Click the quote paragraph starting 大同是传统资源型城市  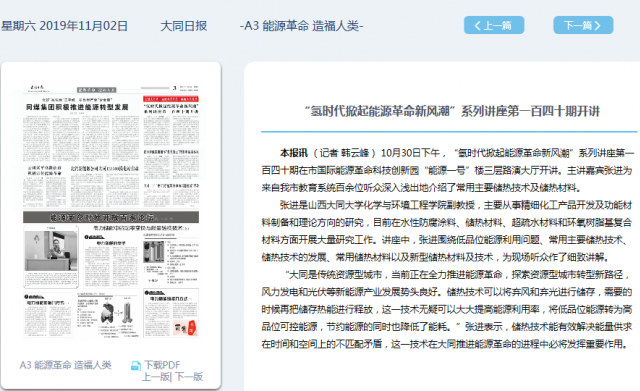tap(447, 309)
